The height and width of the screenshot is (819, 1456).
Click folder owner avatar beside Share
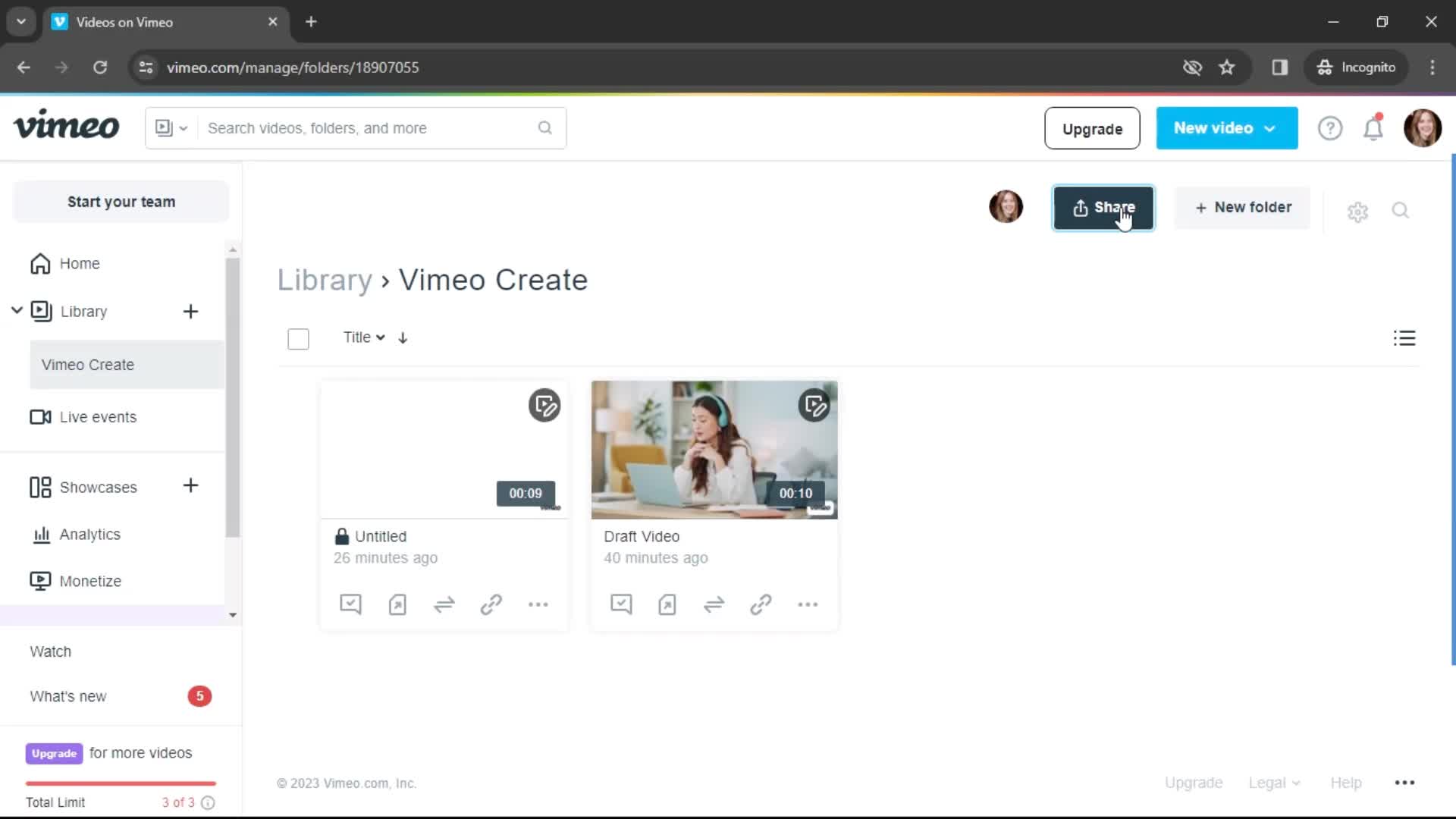tap(1006, 206)
